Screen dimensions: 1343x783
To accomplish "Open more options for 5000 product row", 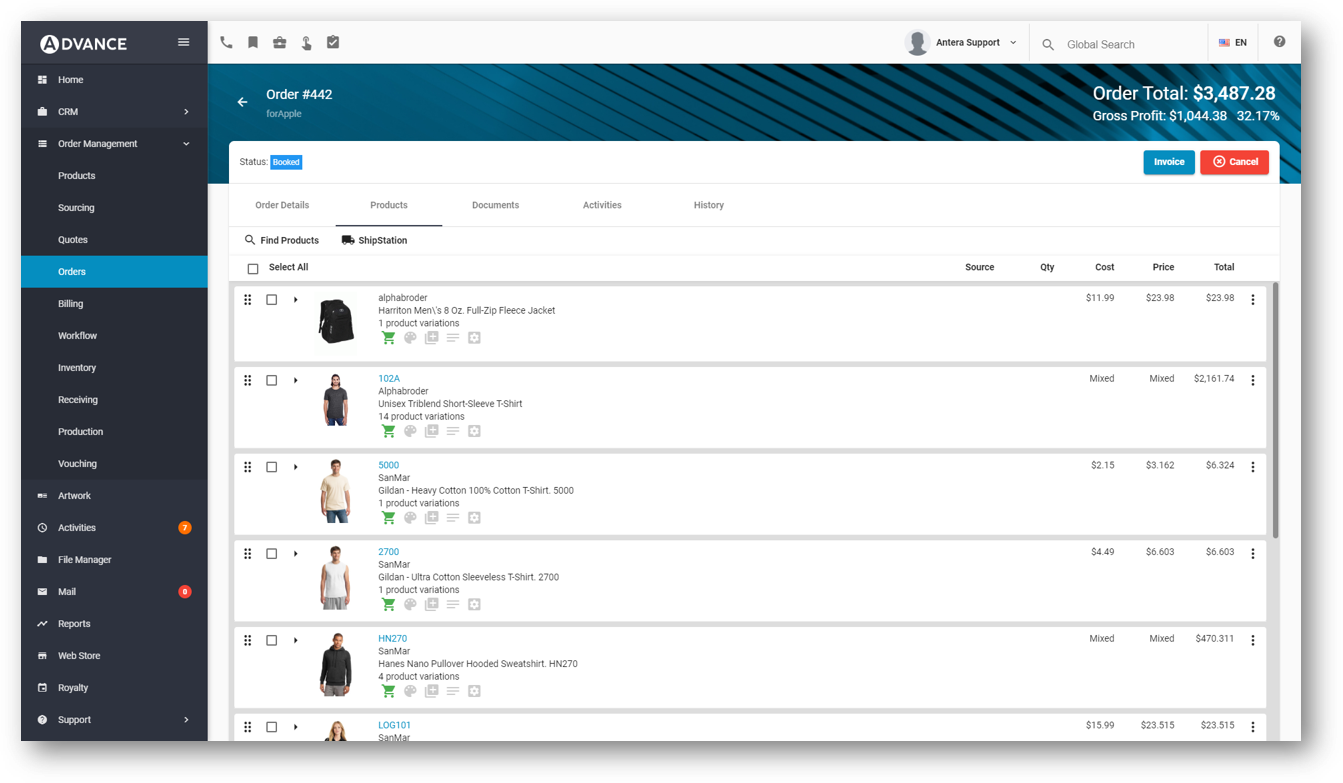I will (x=1253, y=467).
